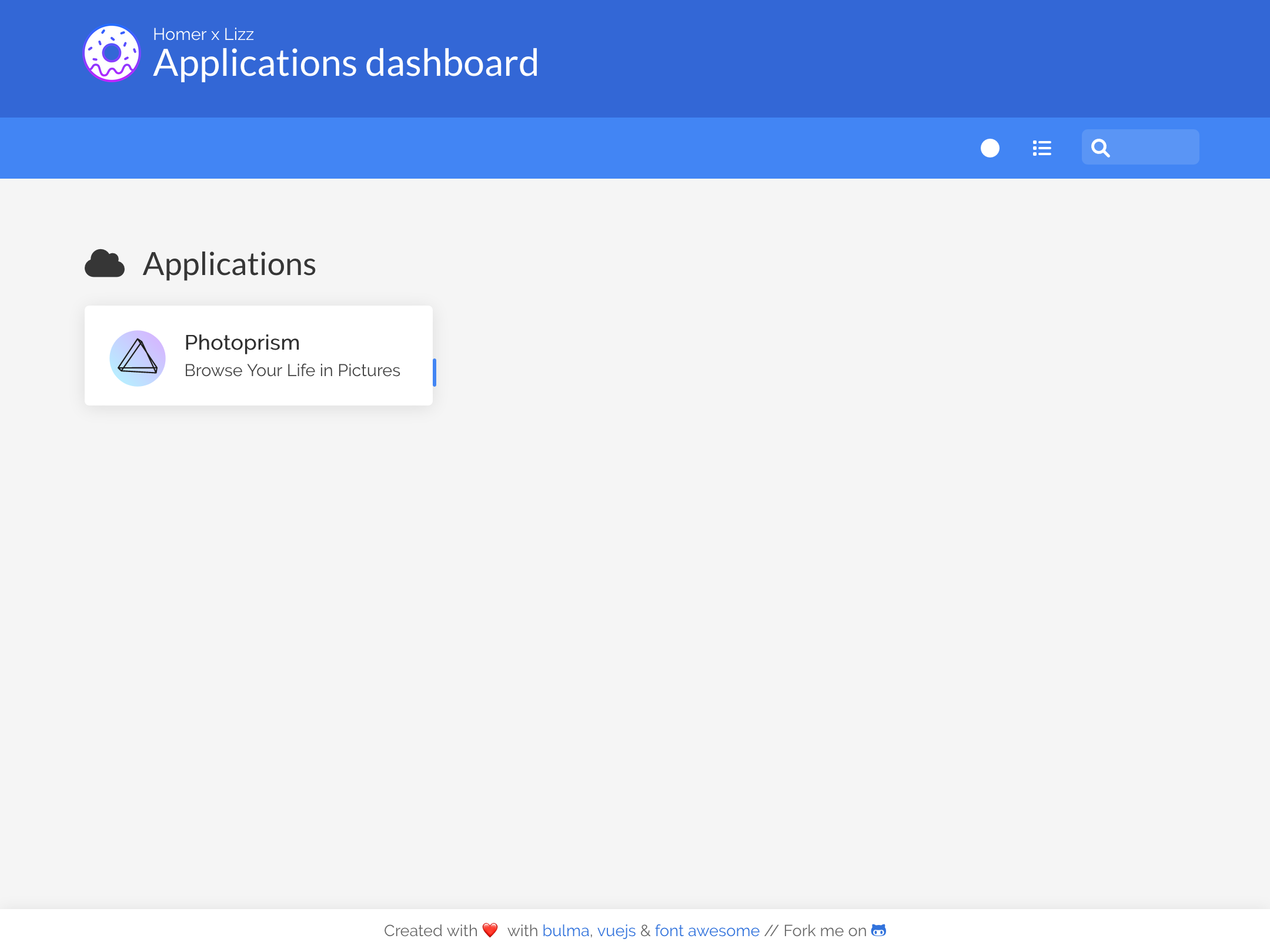Click the GitHub cat icon in footer
This screenshot has height=952, width=1270.
878,930
